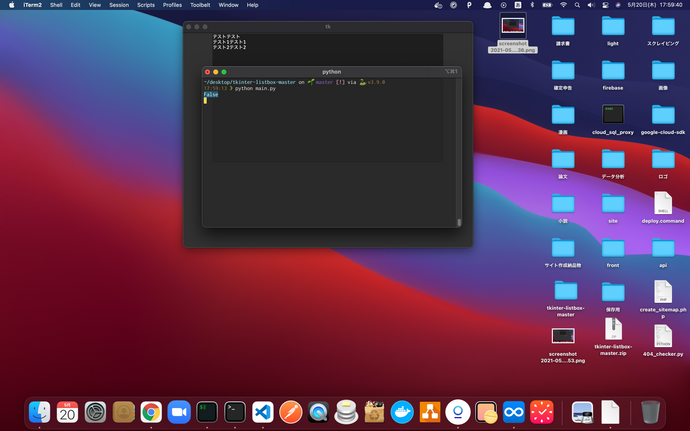Launch Docker from the Dock
This screenshot has width=690, height=431.
pos(402,413)
